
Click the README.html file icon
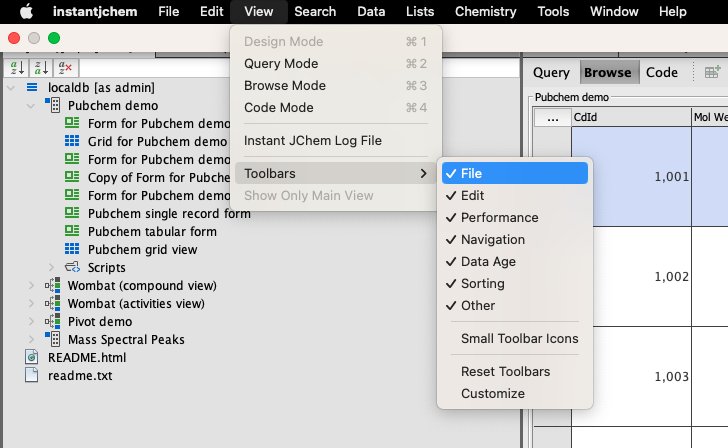pos(31,358)
